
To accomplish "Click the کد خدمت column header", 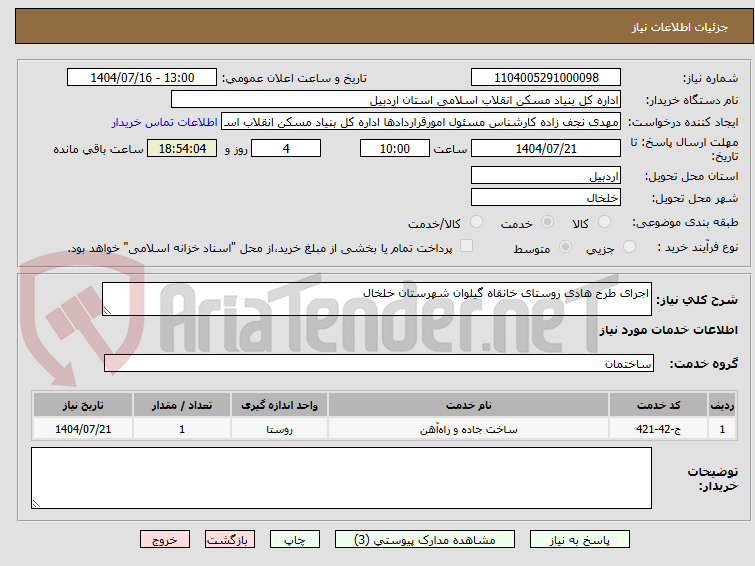I will pos(658,405).
